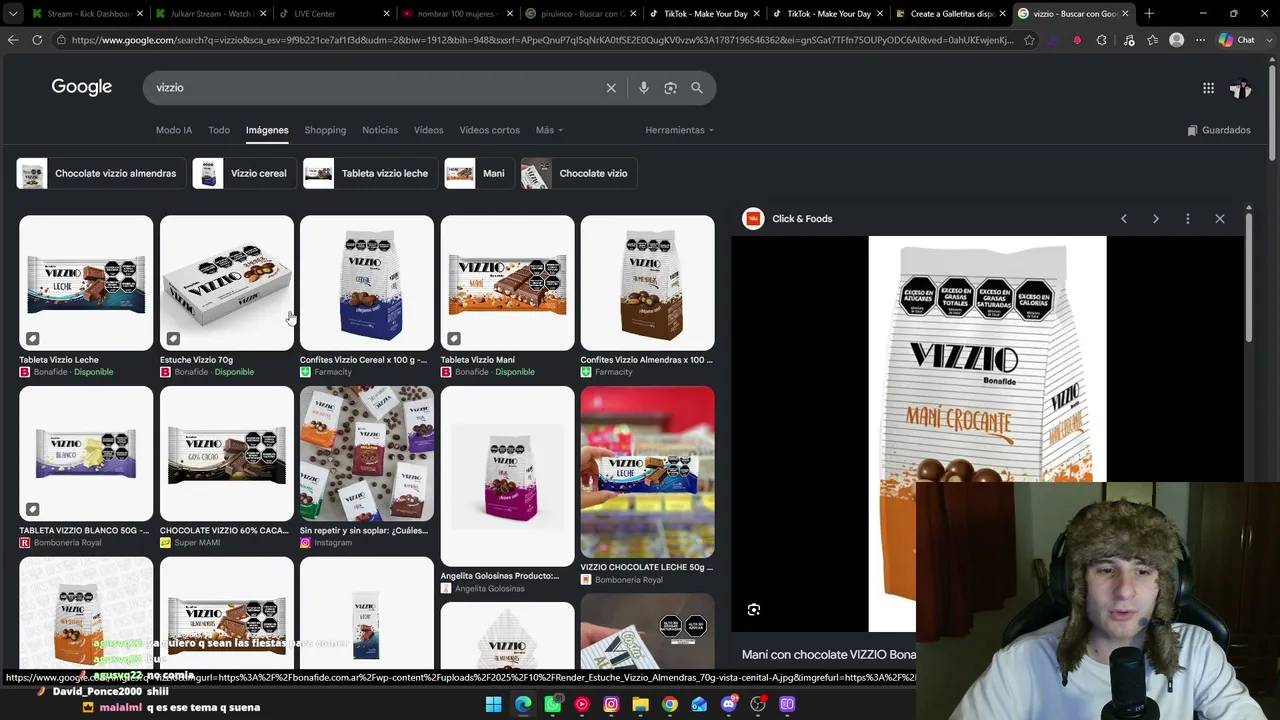Visit Click & Foods source link
The image size is (1280, 720).
point(787,218)
